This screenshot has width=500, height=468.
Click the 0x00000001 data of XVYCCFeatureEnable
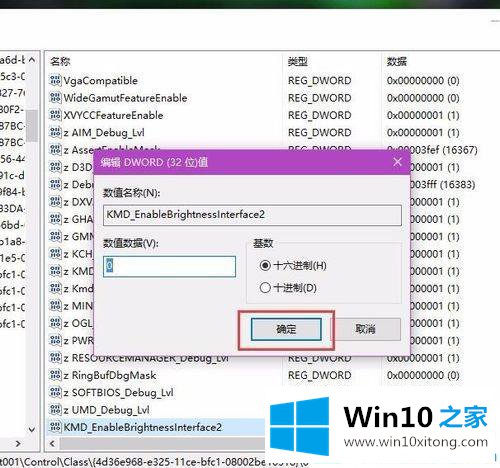click(423, 115)
